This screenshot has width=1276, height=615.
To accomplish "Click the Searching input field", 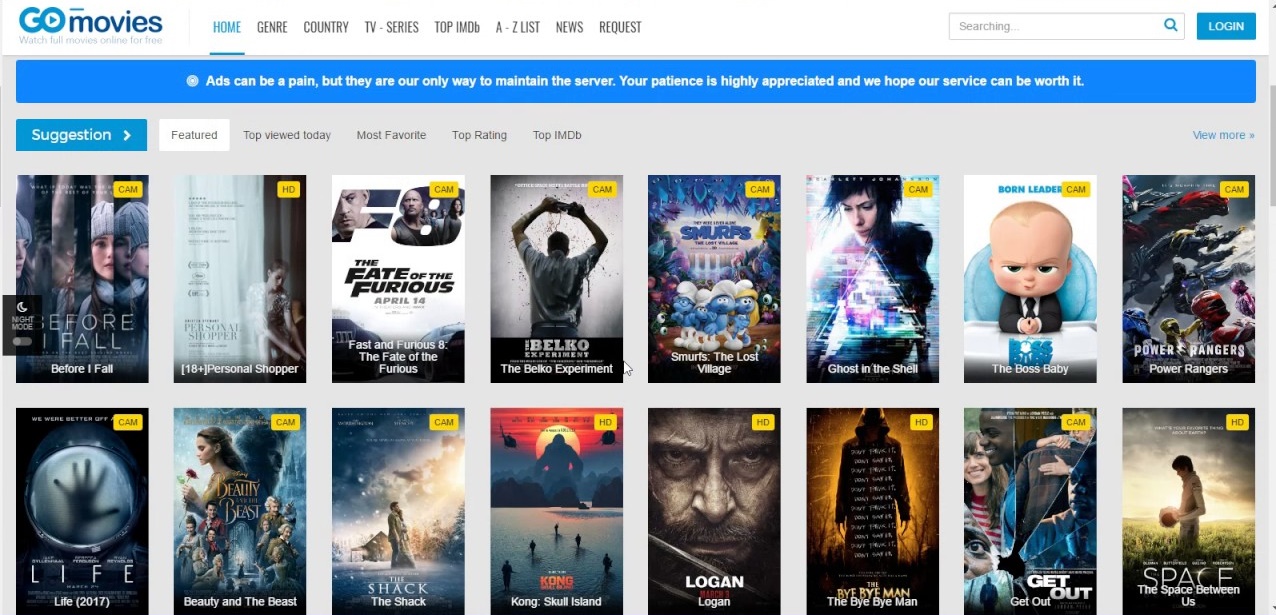I will point(1050,25).
